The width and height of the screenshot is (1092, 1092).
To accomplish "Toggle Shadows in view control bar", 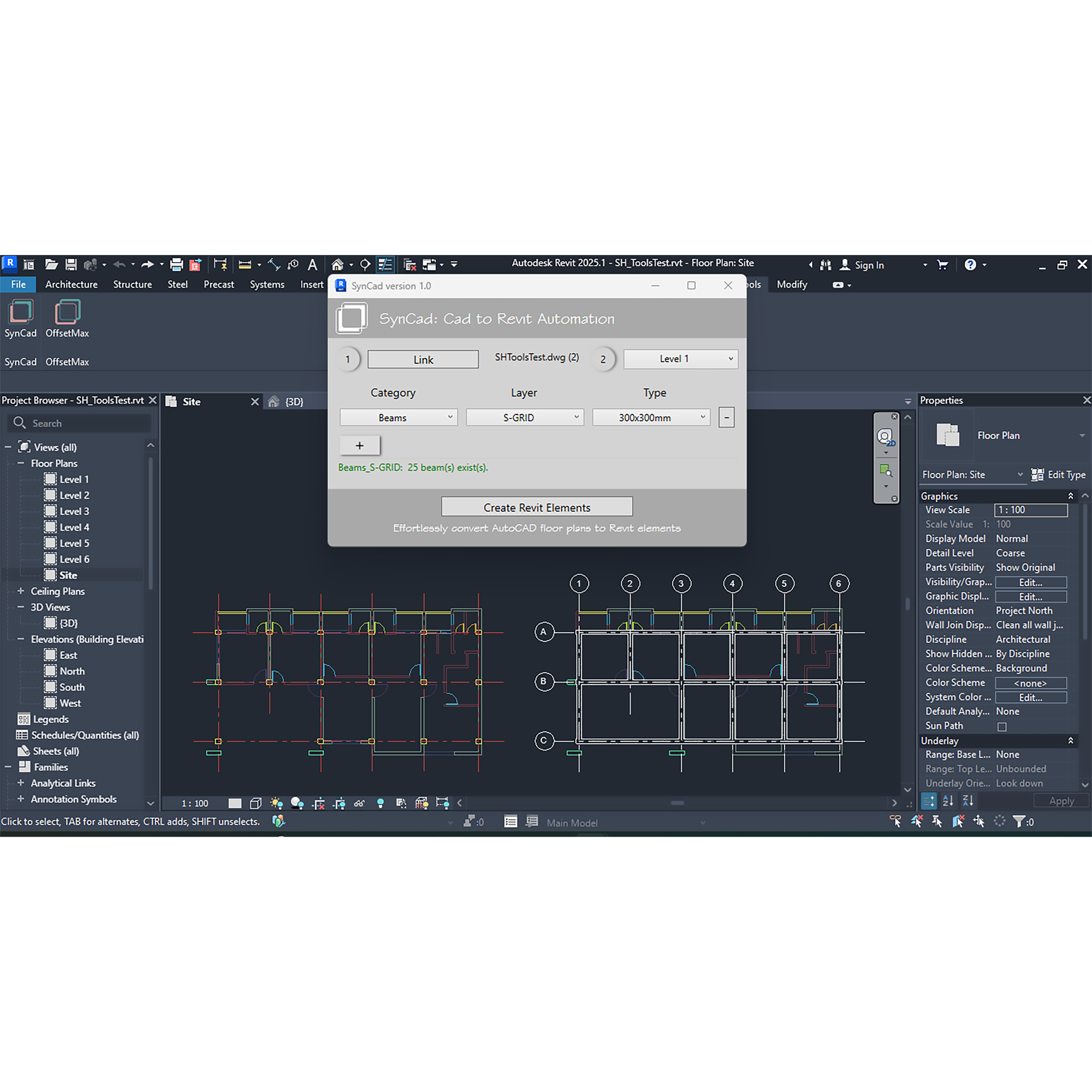I will tap(296, 803).
